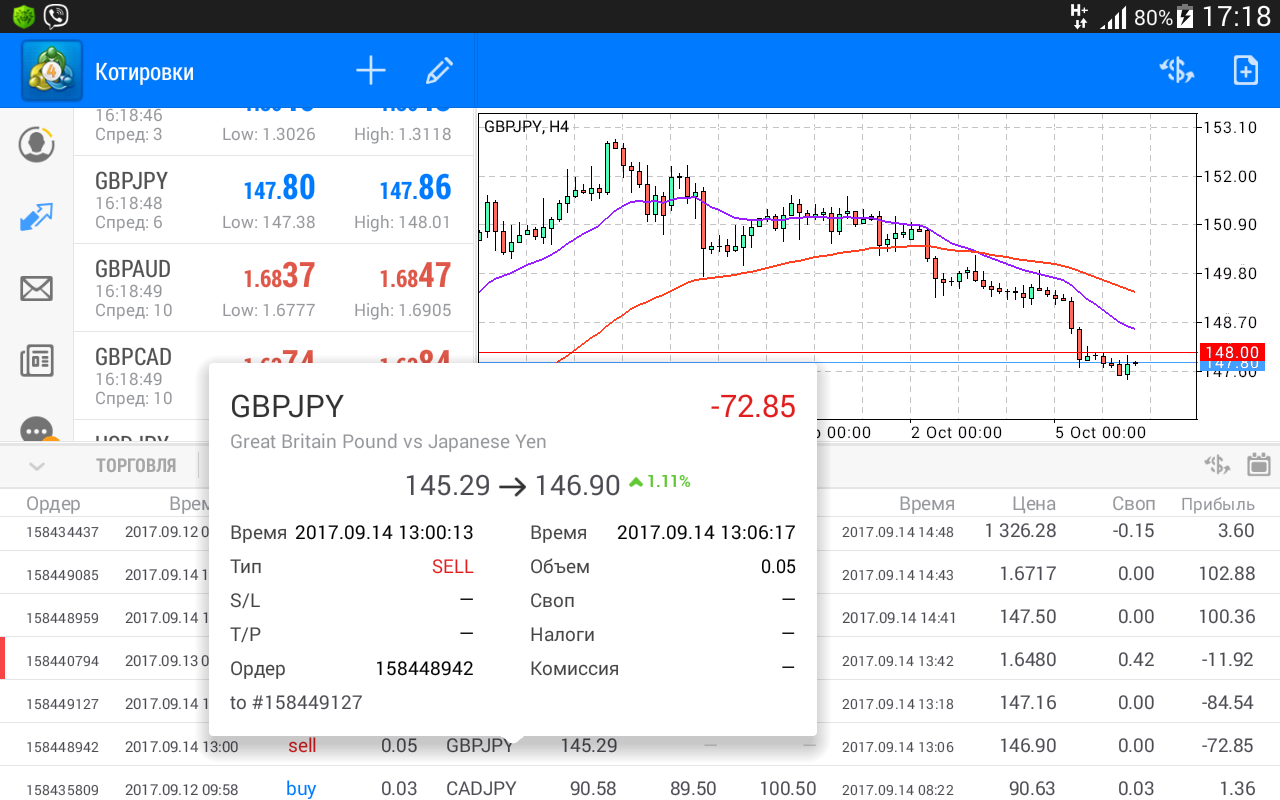Select the quotes arrows sidebar icon
Viewport: 1280px width, 800px height.
pyautogui.click(x=37, y=217)
